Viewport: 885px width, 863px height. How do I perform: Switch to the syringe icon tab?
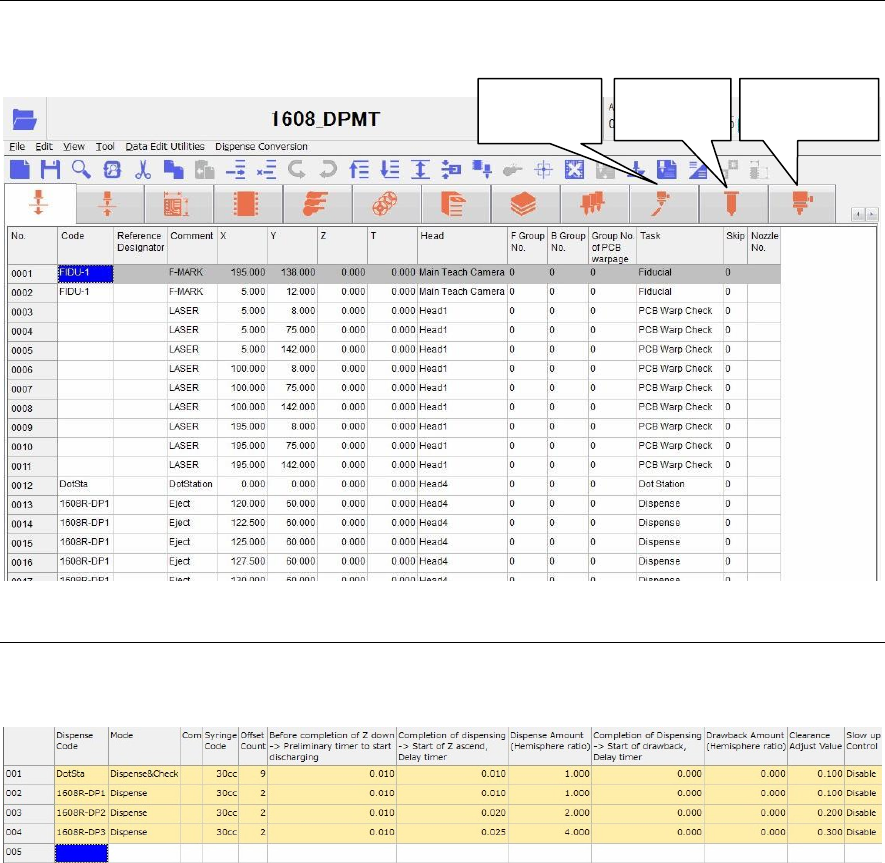(x=663, y=203)
